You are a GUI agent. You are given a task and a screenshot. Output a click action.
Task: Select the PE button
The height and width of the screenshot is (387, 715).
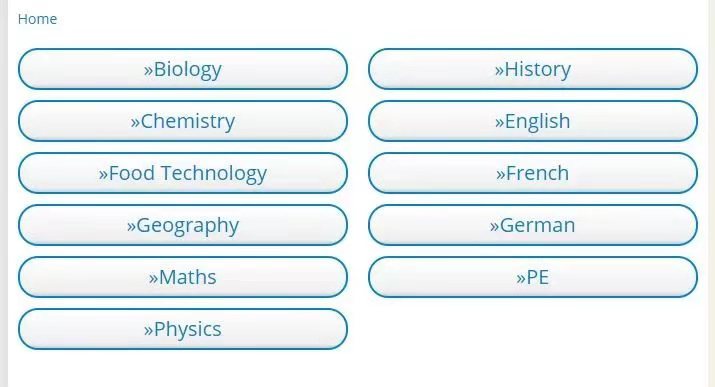(x=533, y=277)
